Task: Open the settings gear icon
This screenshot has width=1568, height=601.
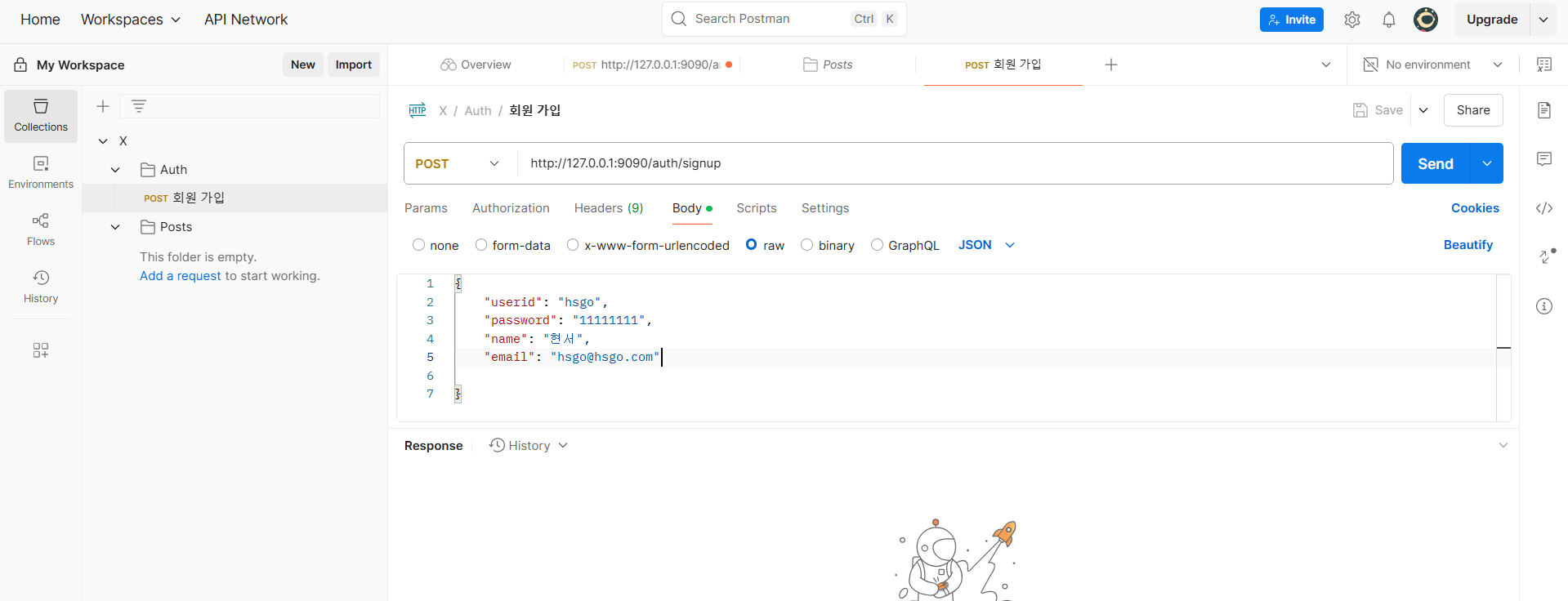Action: pos(1352,20)
